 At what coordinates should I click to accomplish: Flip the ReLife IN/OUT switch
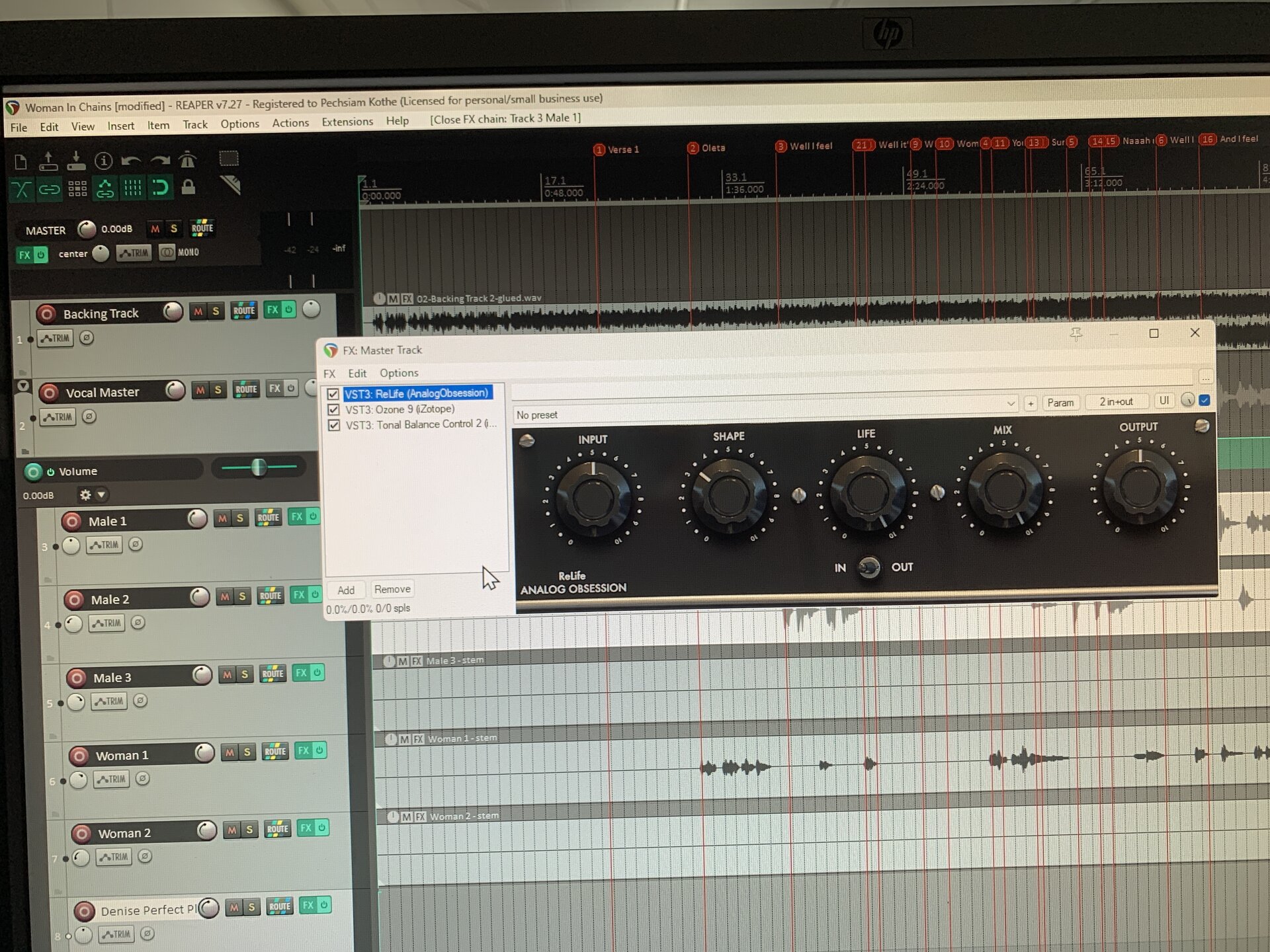pos(868,567)
